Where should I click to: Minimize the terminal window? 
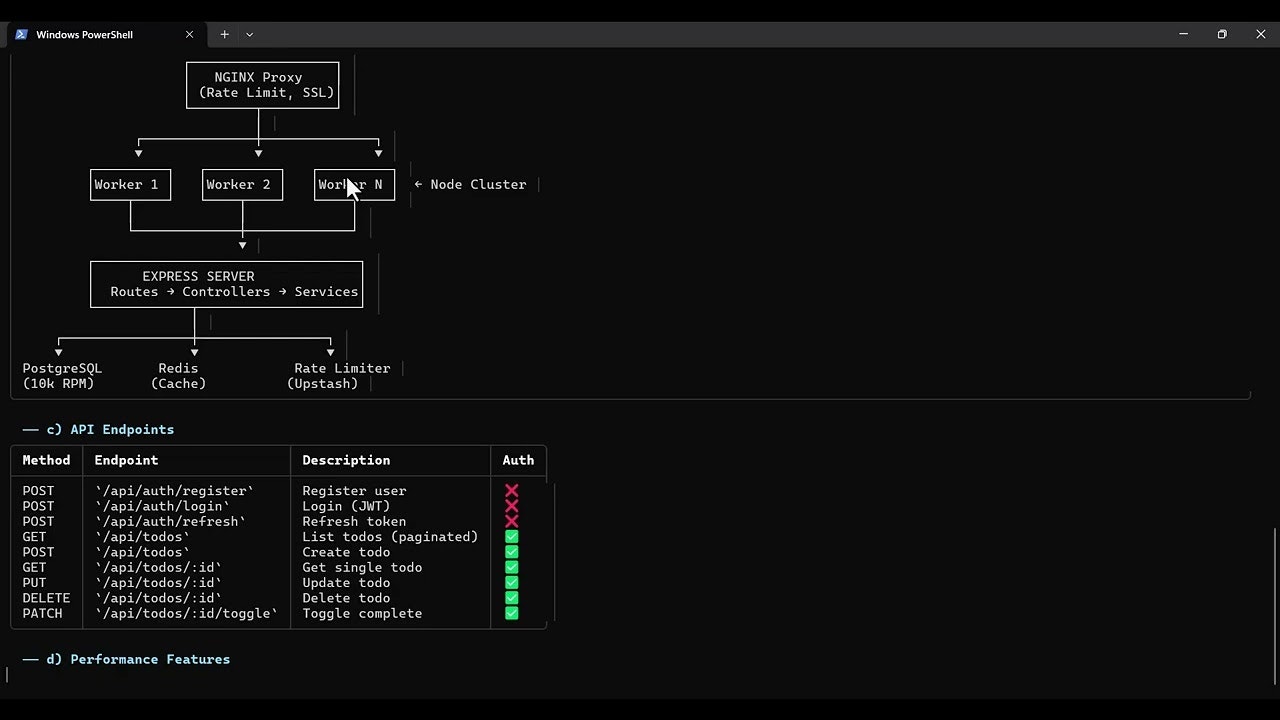point(1184,34)
